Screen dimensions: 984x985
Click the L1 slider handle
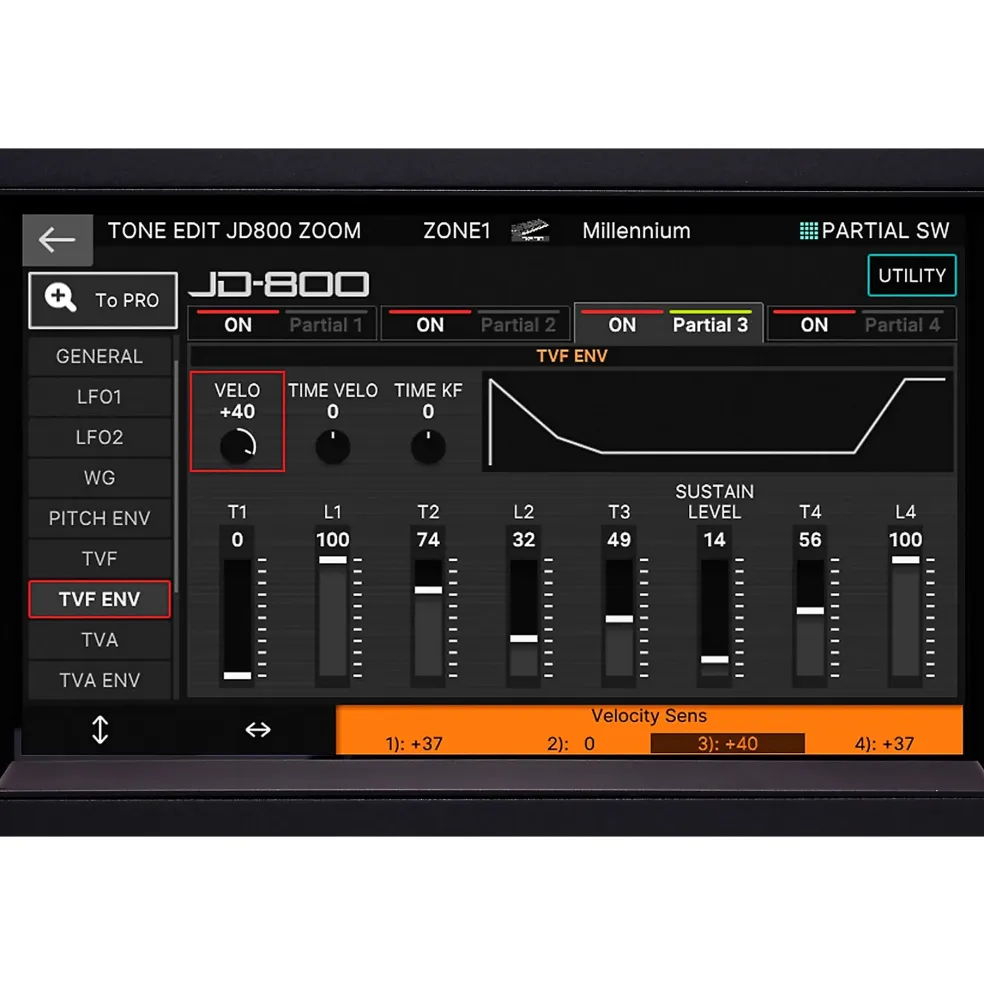click(x=332, y=560)
